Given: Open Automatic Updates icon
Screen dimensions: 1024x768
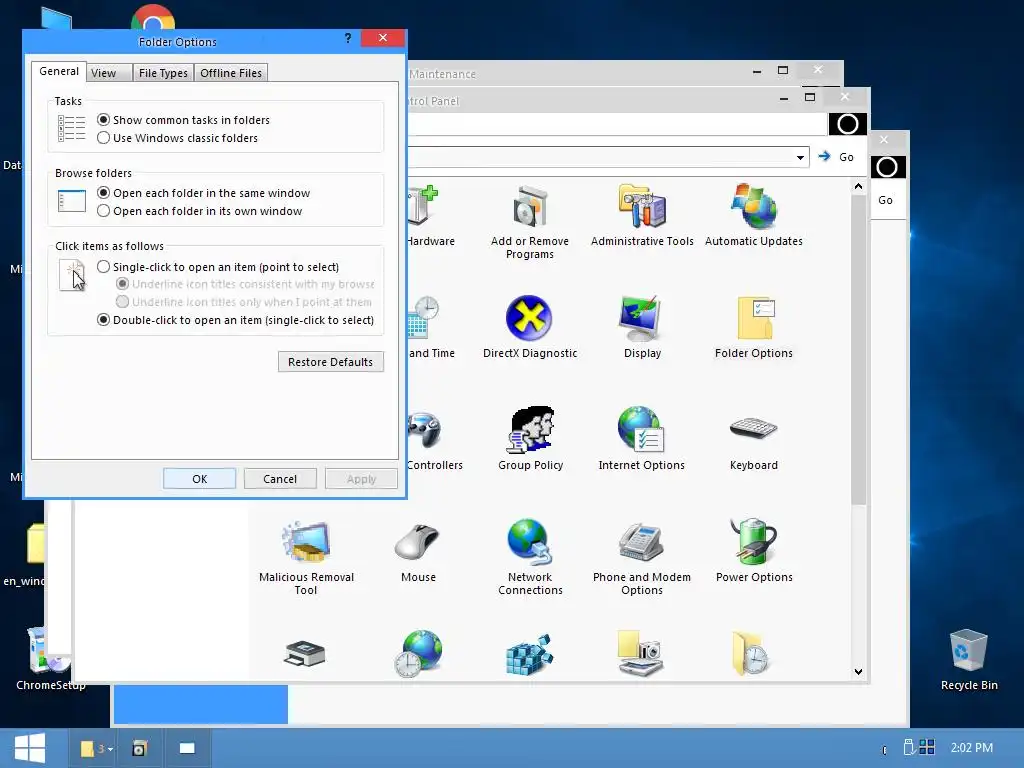Looking at the screenshot, I should click(754, 217).
